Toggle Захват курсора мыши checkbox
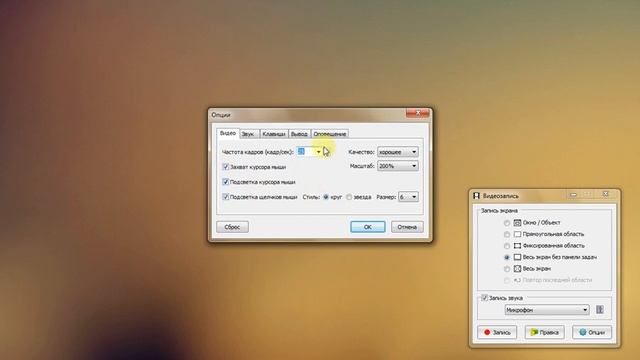This screenshot has height=360, width=640. 225,167
